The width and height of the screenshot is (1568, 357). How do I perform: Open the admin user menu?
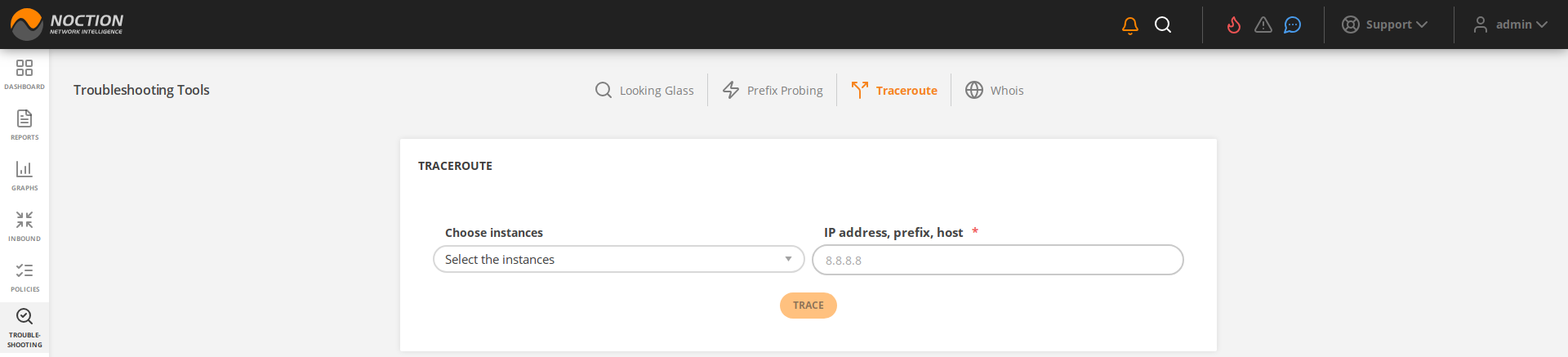click(x=1511, y=25)
